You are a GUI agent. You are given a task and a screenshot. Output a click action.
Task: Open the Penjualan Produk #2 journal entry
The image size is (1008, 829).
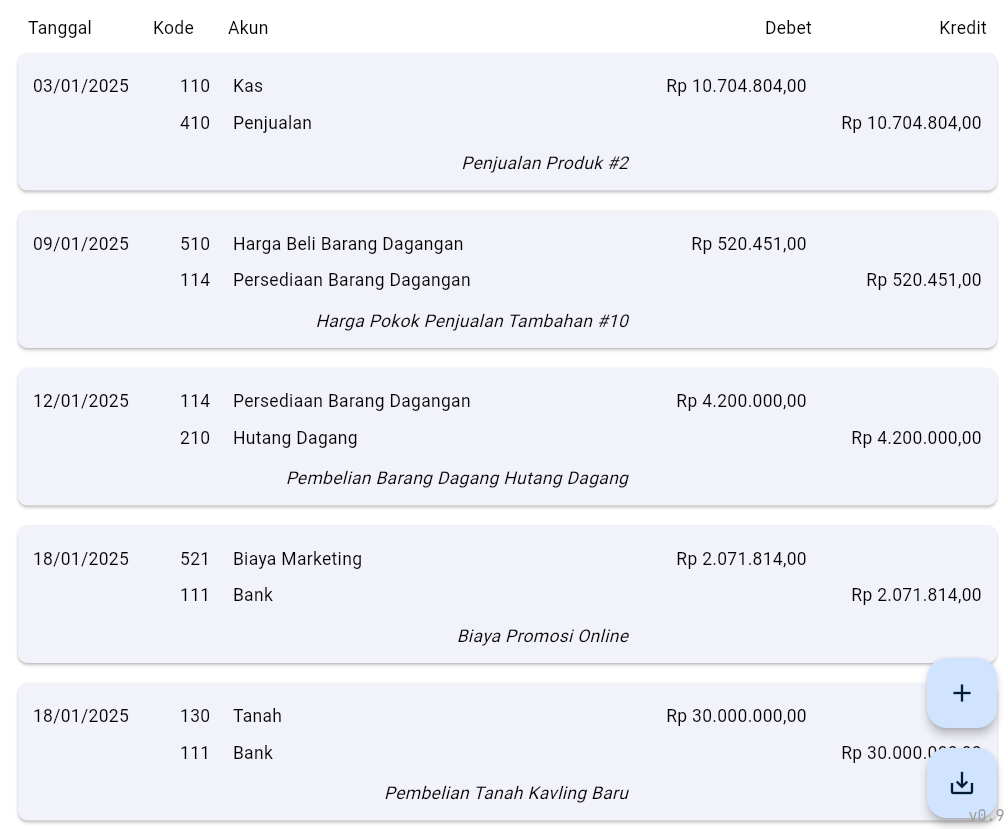point(545,163)
